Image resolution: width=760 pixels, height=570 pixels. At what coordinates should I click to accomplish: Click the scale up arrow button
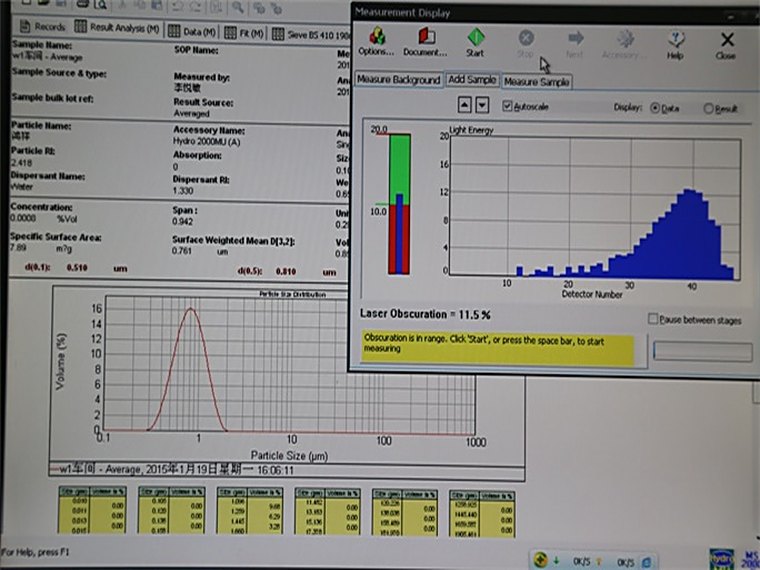coord(464,104)
